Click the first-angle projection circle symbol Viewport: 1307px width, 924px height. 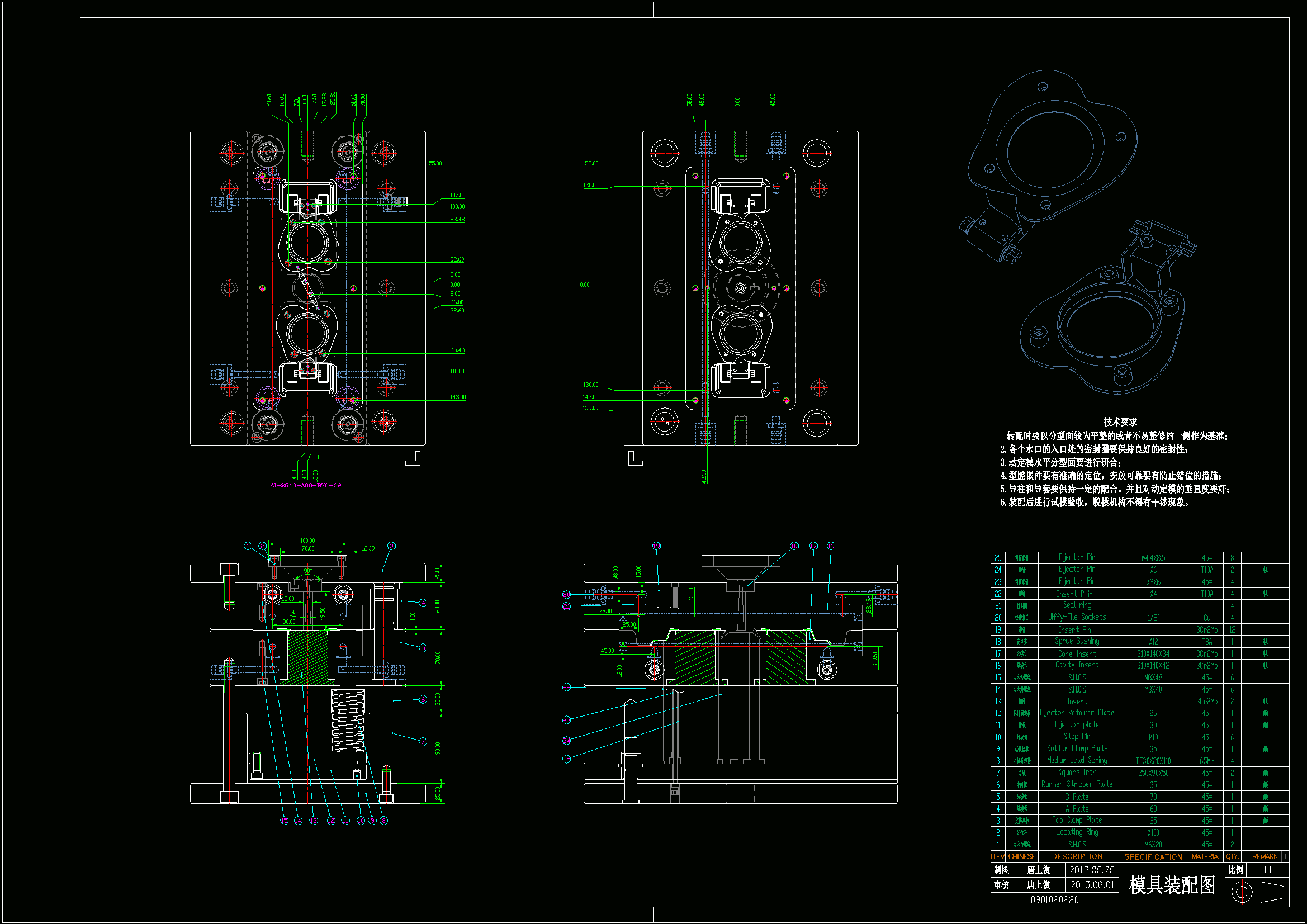point(1242,892)
